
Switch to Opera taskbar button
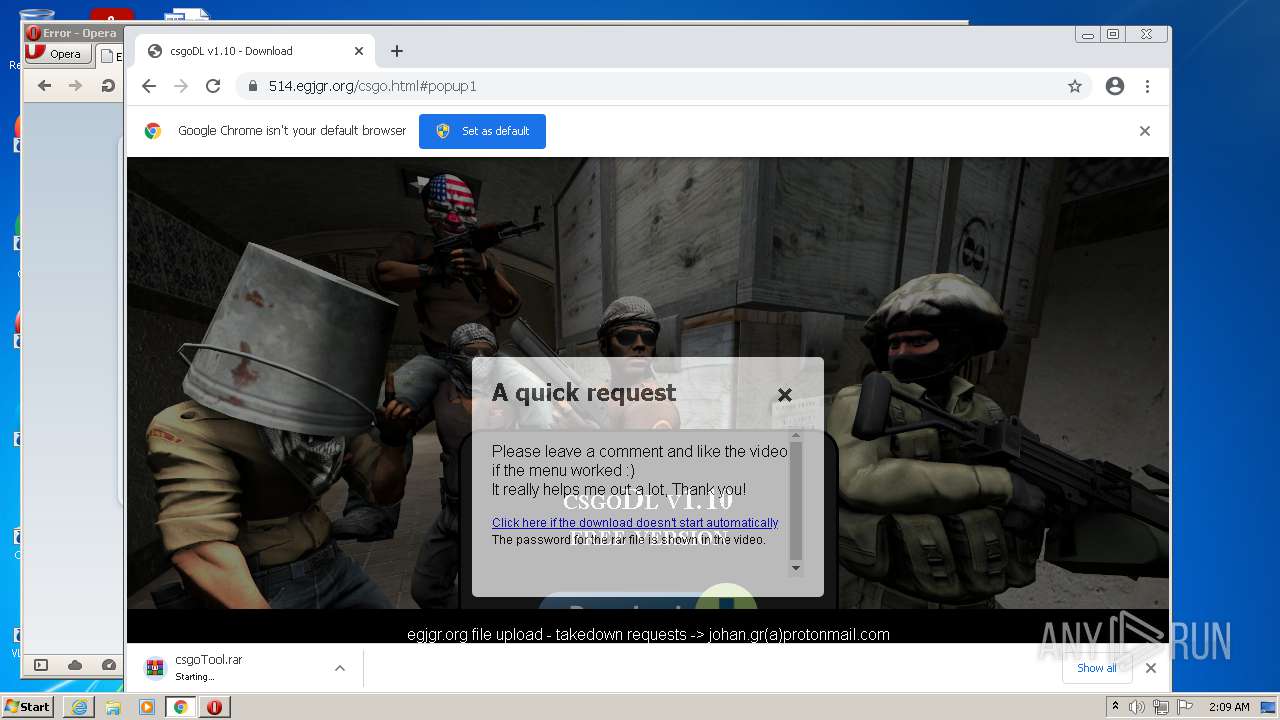tap(215, 707)
